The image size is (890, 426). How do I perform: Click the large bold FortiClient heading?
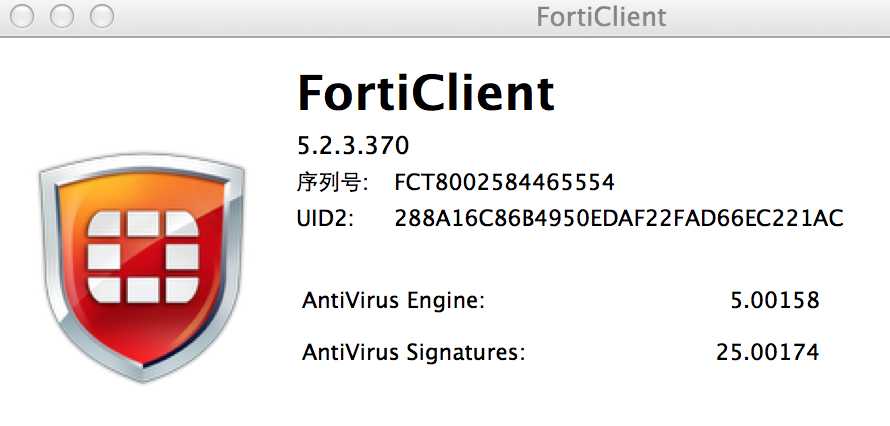425,93
